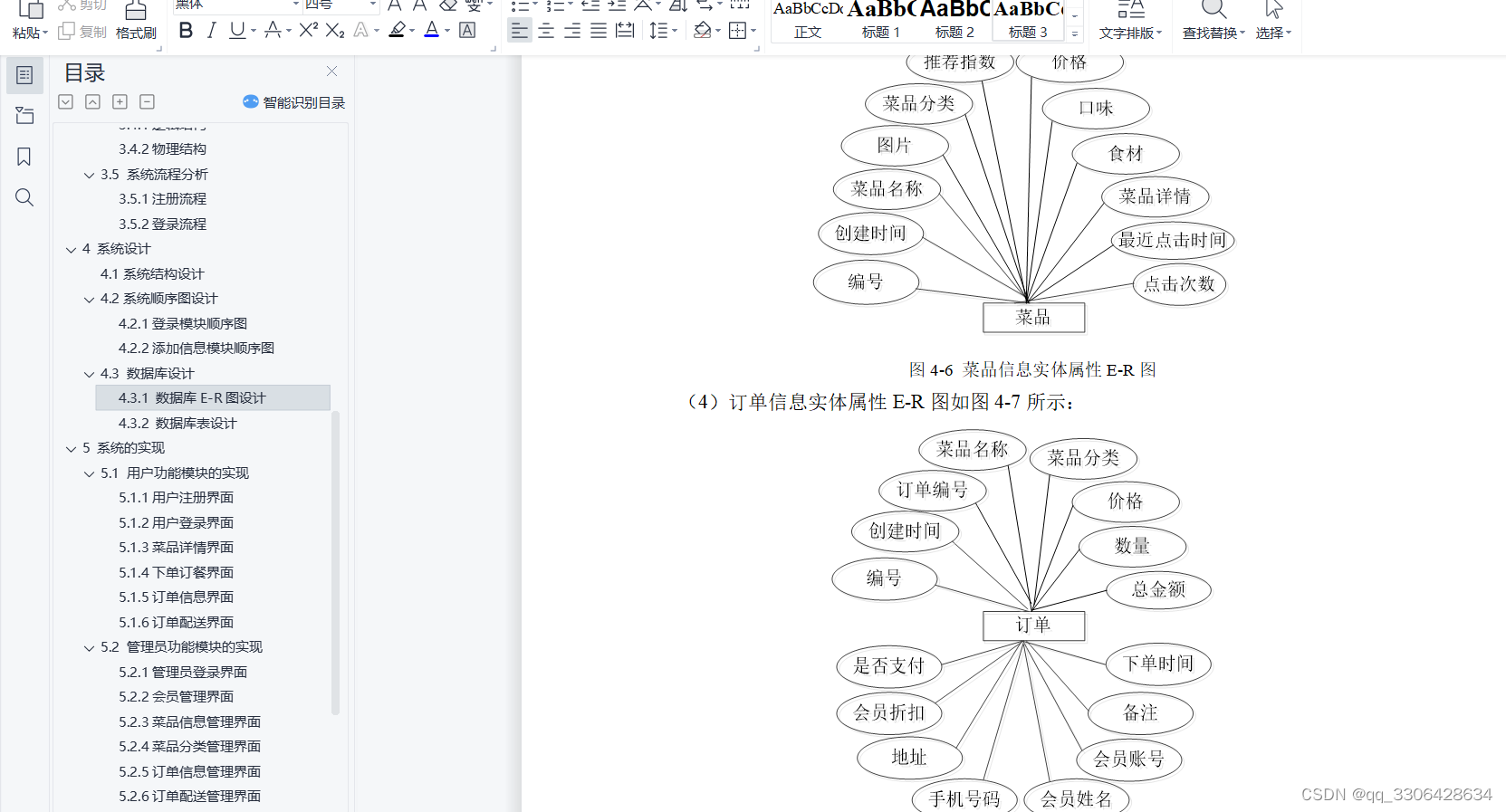The width and height of the screenshot is (1506, 812).
Task: Toggle bold formatting
Action: 186,31
